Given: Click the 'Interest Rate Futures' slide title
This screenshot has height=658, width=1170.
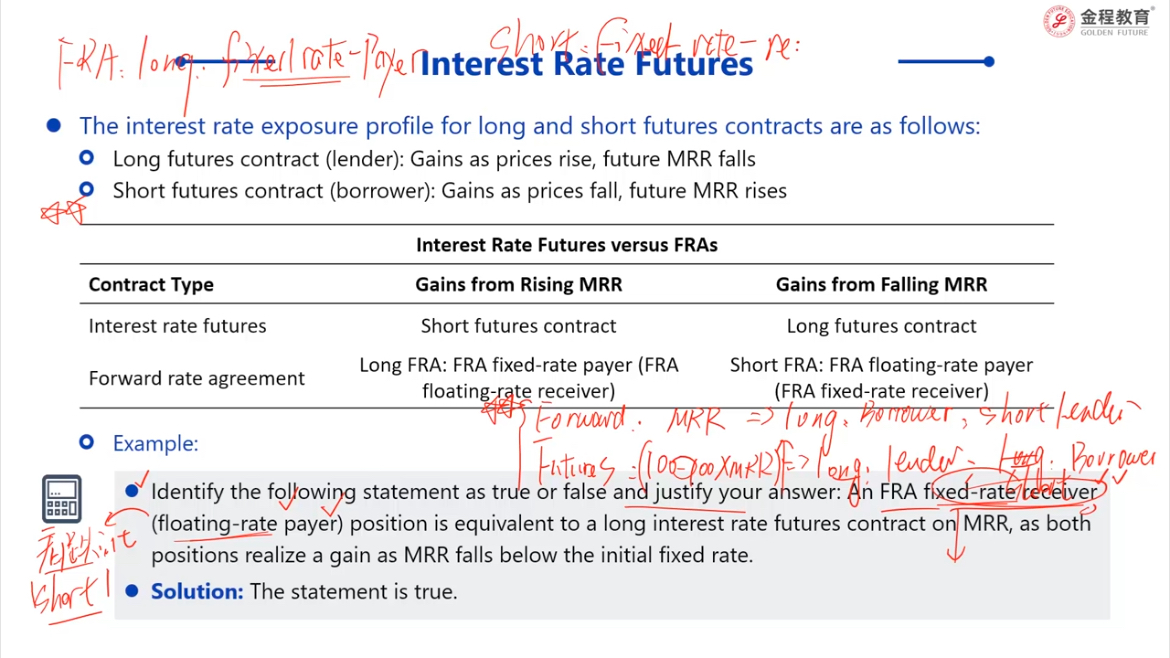Looking at the screenshot, I should [586, 64].
